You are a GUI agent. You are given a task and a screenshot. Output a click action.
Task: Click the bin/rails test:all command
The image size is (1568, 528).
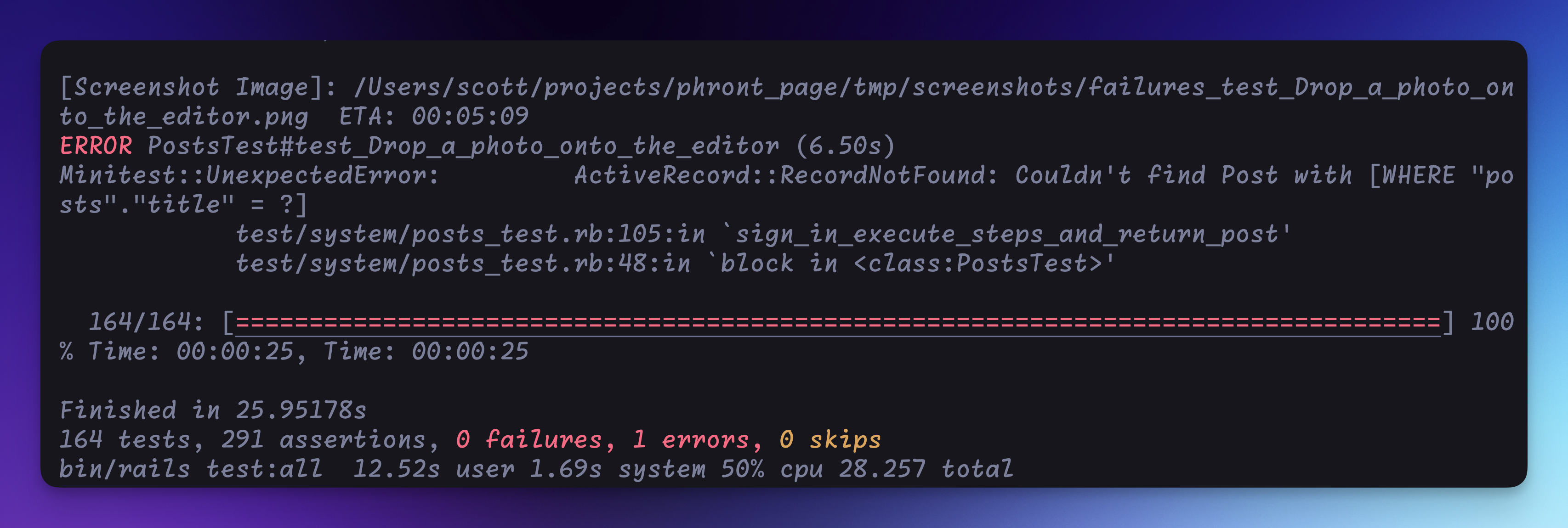coord(191,469)
